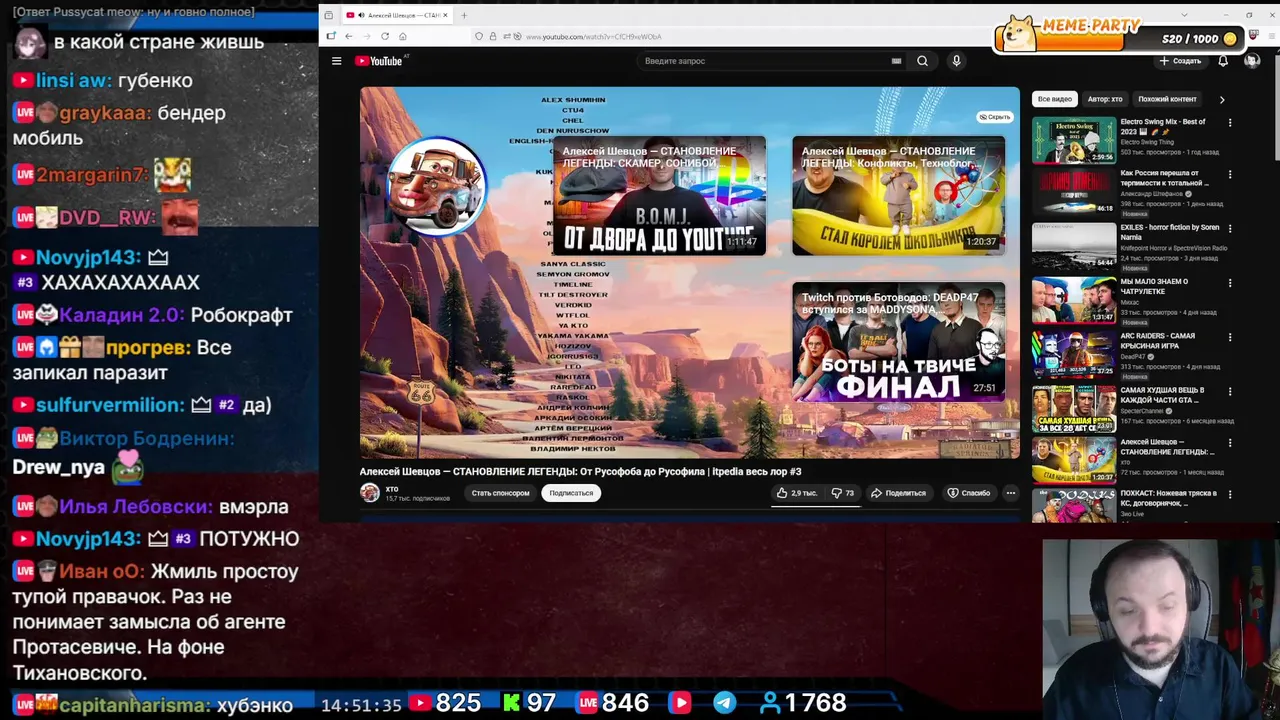Click chat username capitanharisma
Viewport: 1280px width, 720px height.
[135, 705]
